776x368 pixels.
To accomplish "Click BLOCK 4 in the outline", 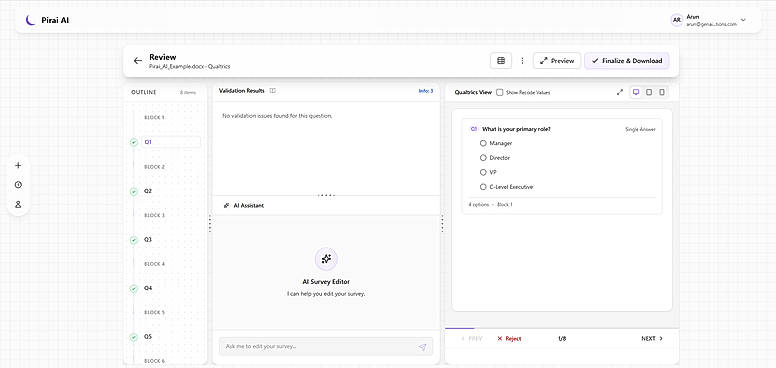I will pyautogui.click(x=154, y=264).
